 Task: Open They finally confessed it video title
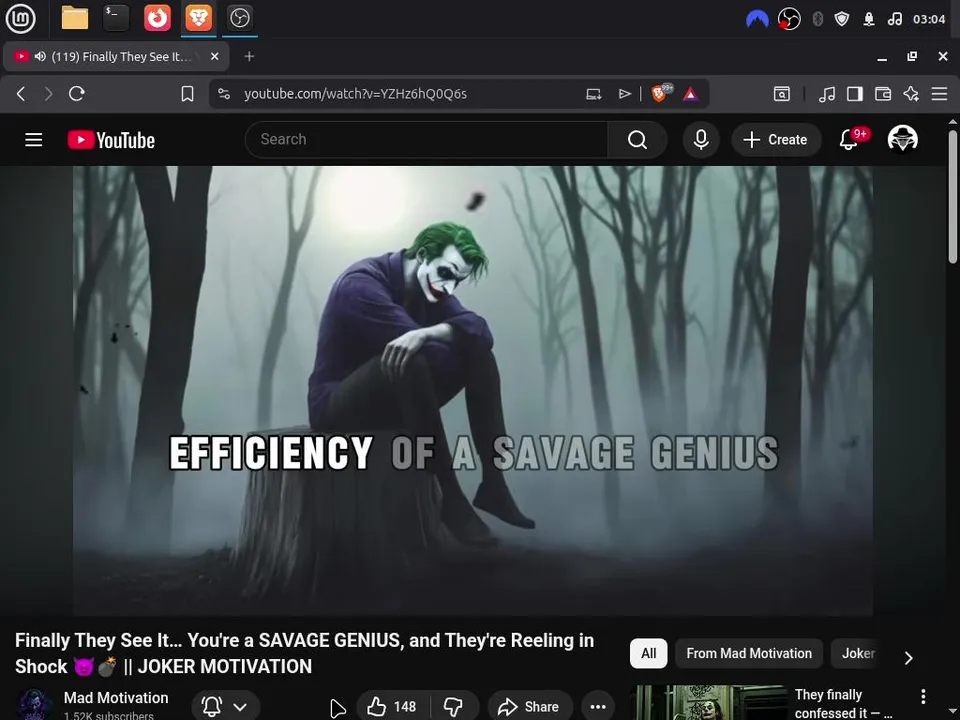842,703
